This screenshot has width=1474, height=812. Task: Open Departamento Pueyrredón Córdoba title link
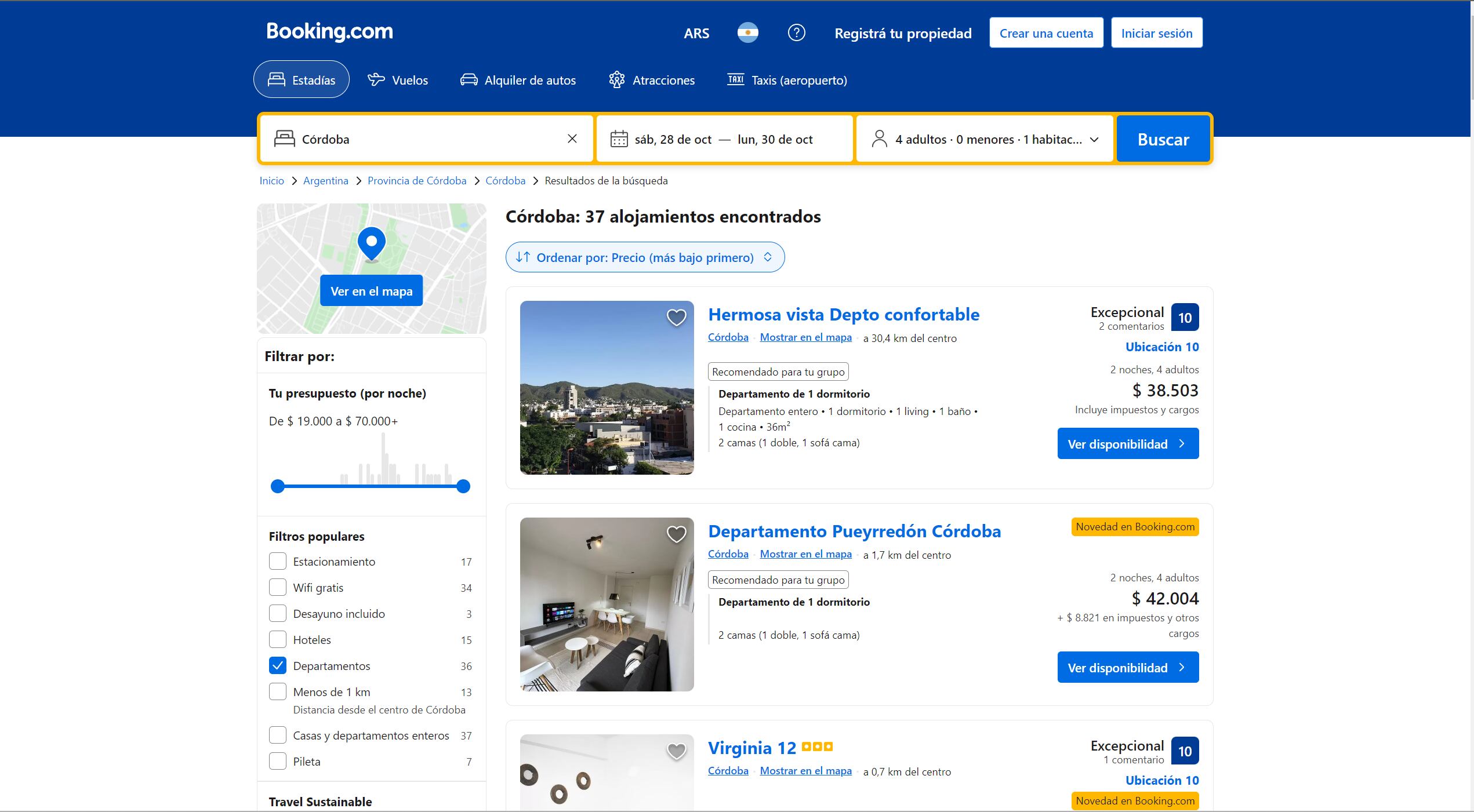855,531
